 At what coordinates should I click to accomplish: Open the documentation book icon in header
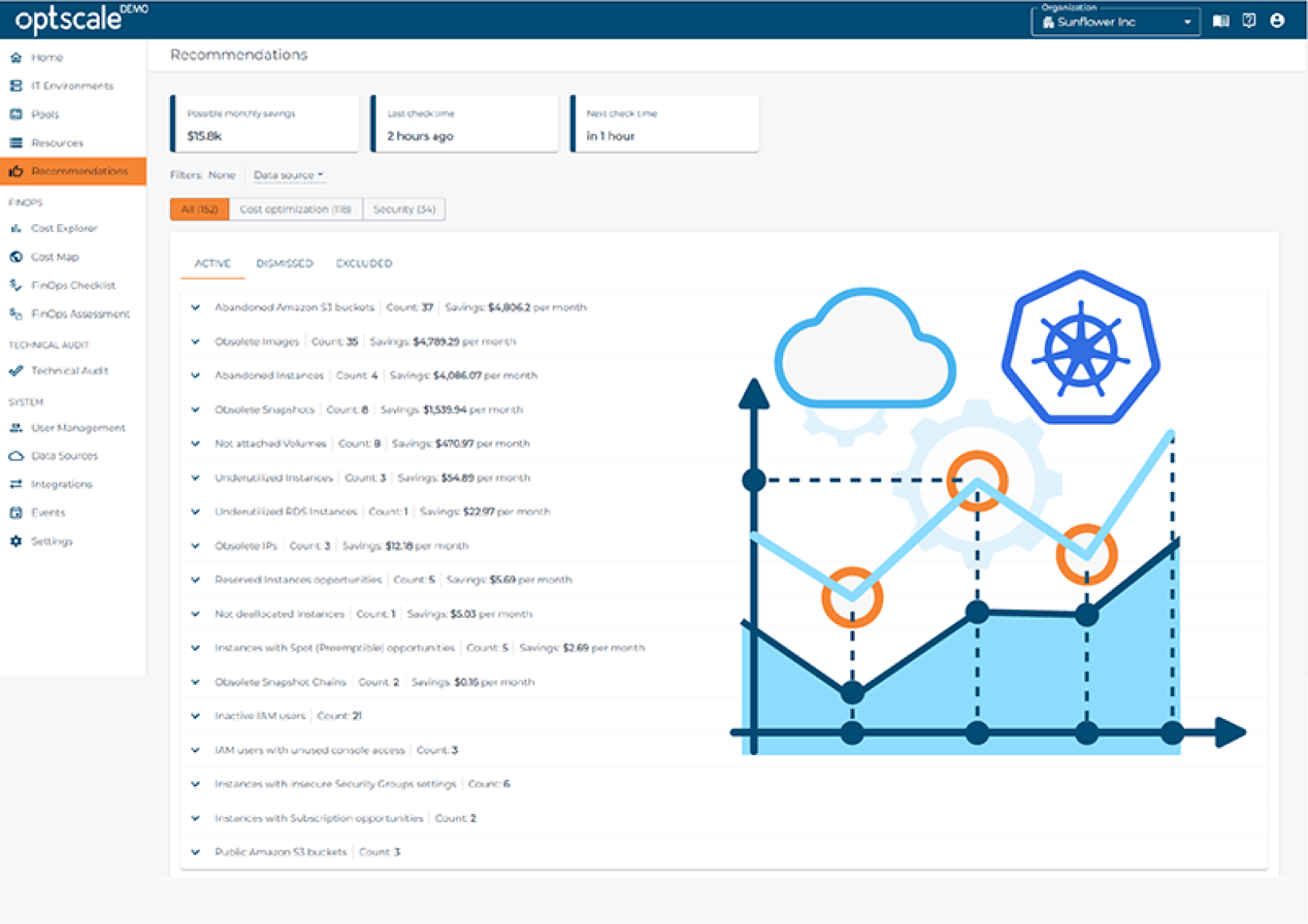coord(1221,22)
